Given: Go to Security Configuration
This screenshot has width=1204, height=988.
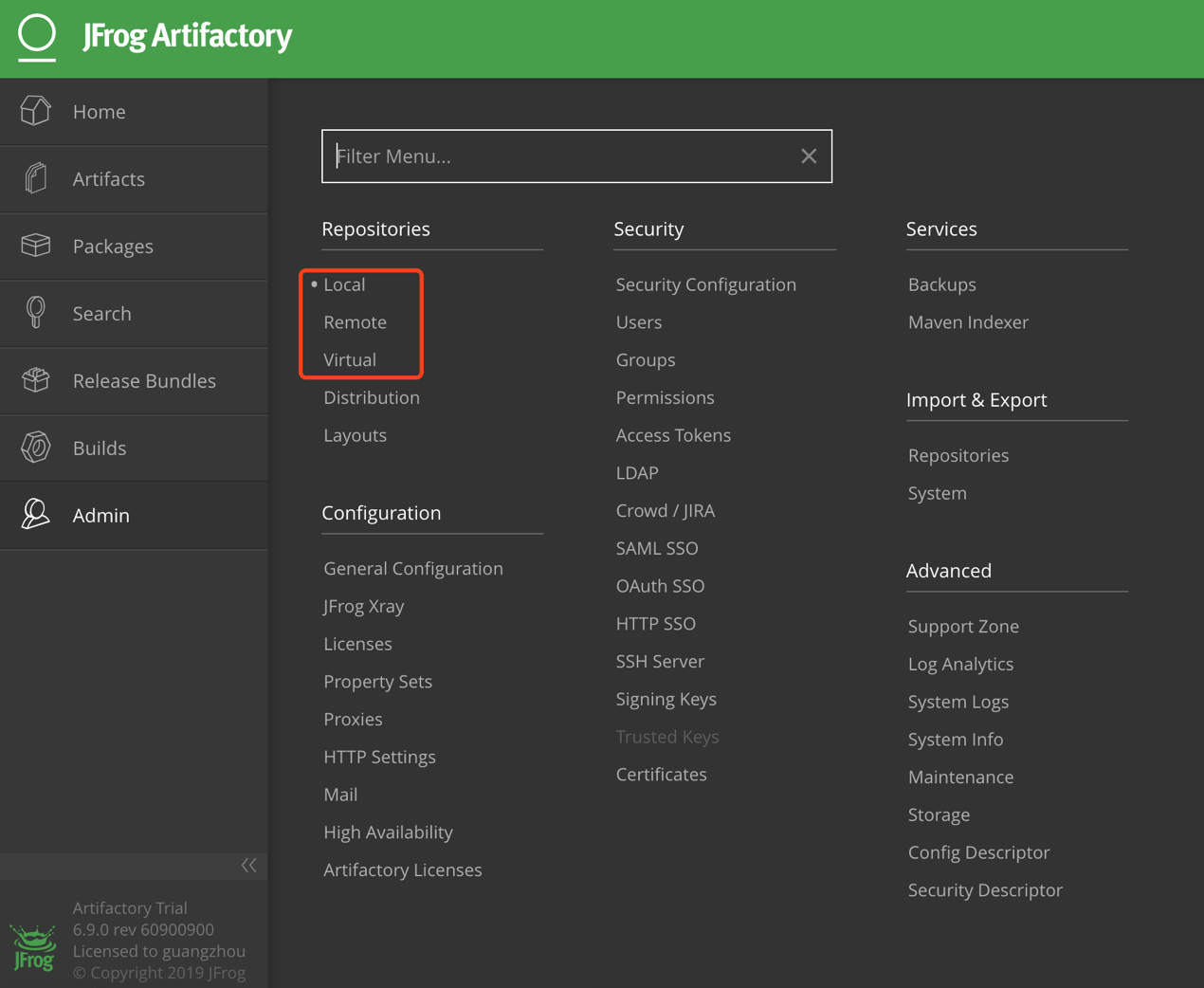Looking at the screenshot, I should pyautogui.click(x=705, y=284).
